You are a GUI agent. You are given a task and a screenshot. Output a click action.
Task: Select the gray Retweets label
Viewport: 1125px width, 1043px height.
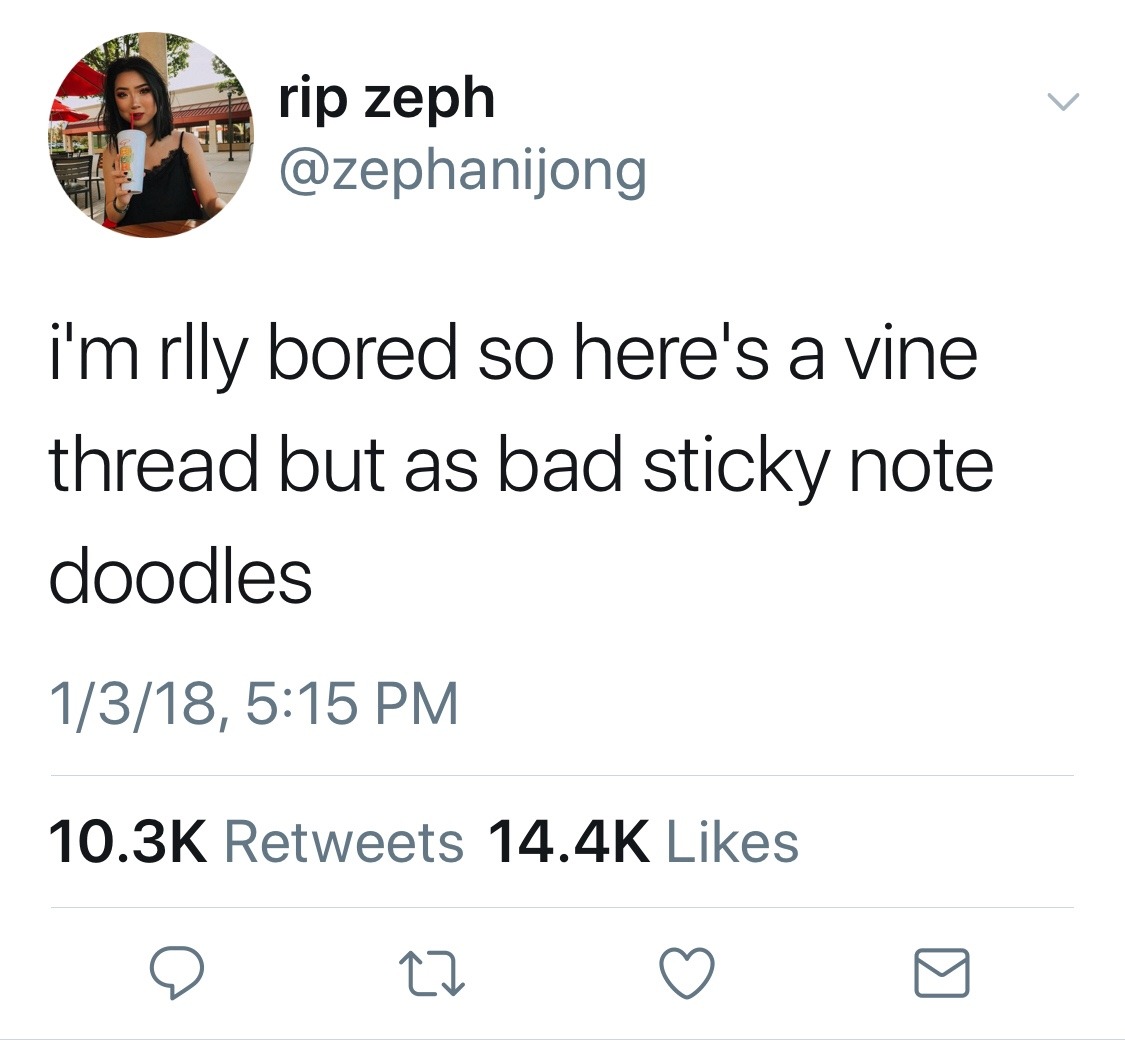point(344,842)
